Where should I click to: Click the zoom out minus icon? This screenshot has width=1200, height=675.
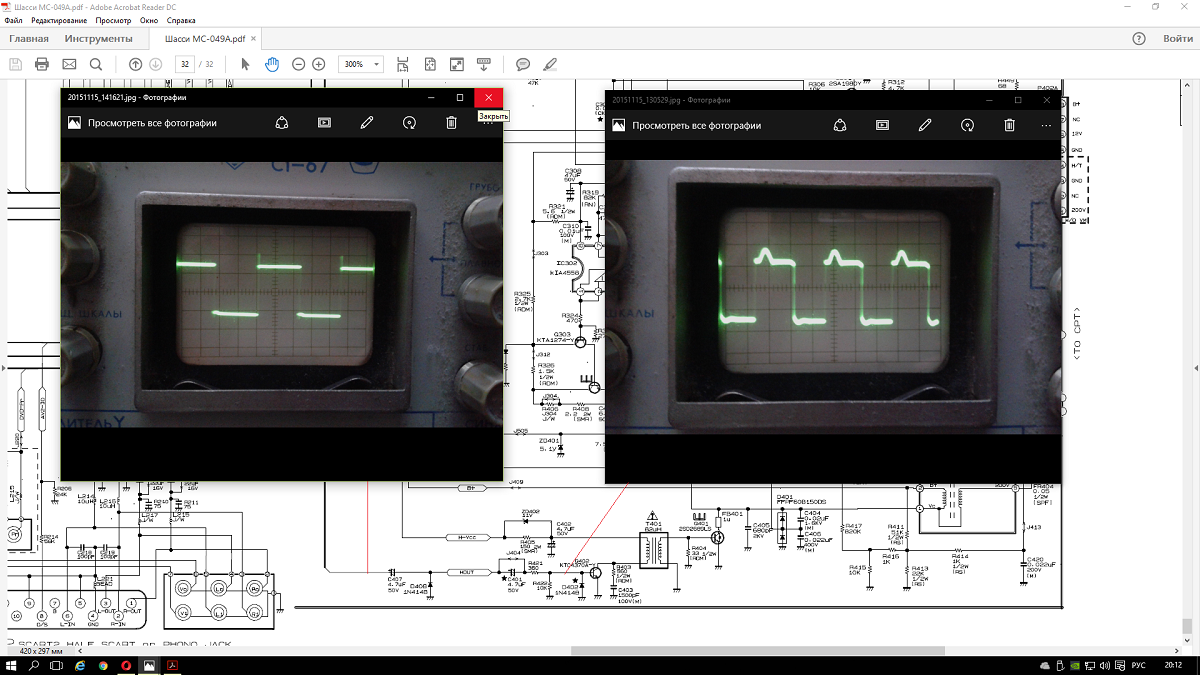click(x=298, y=64)
